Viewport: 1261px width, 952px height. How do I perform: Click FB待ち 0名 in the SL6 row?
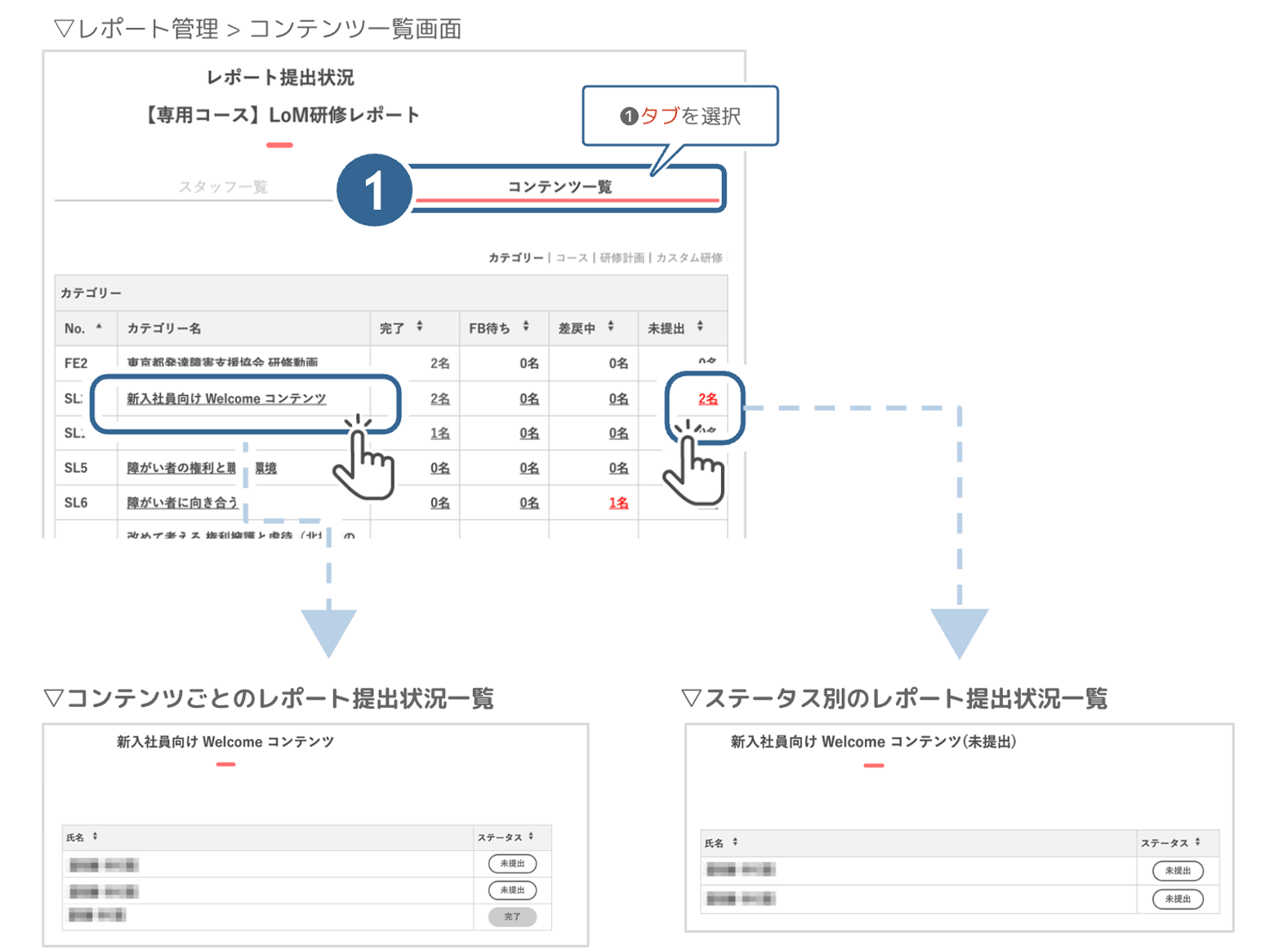[x=529, y=503]
